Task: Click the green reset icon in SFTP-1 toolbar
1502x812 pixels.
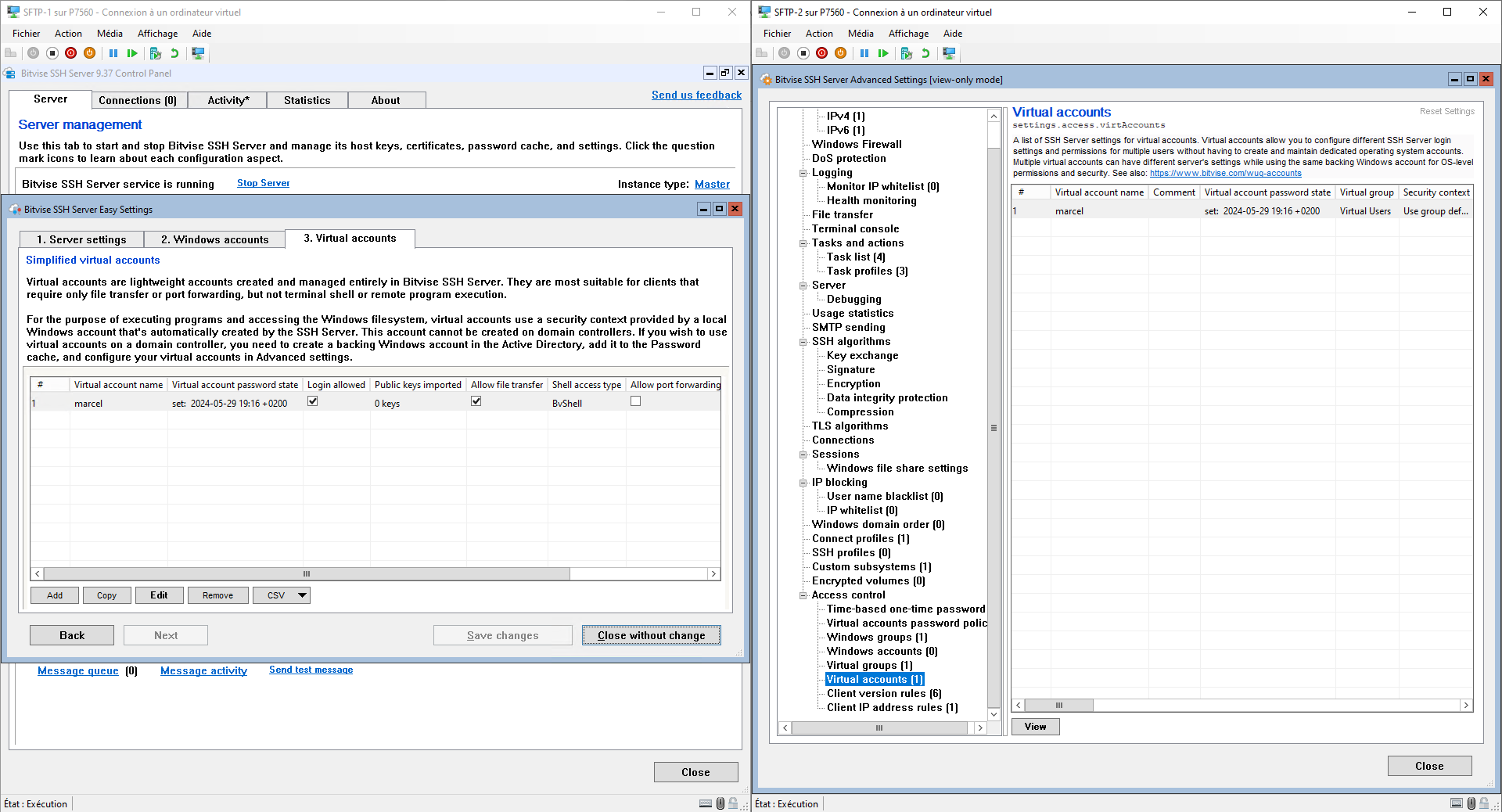Action: [x=132, y=53]
